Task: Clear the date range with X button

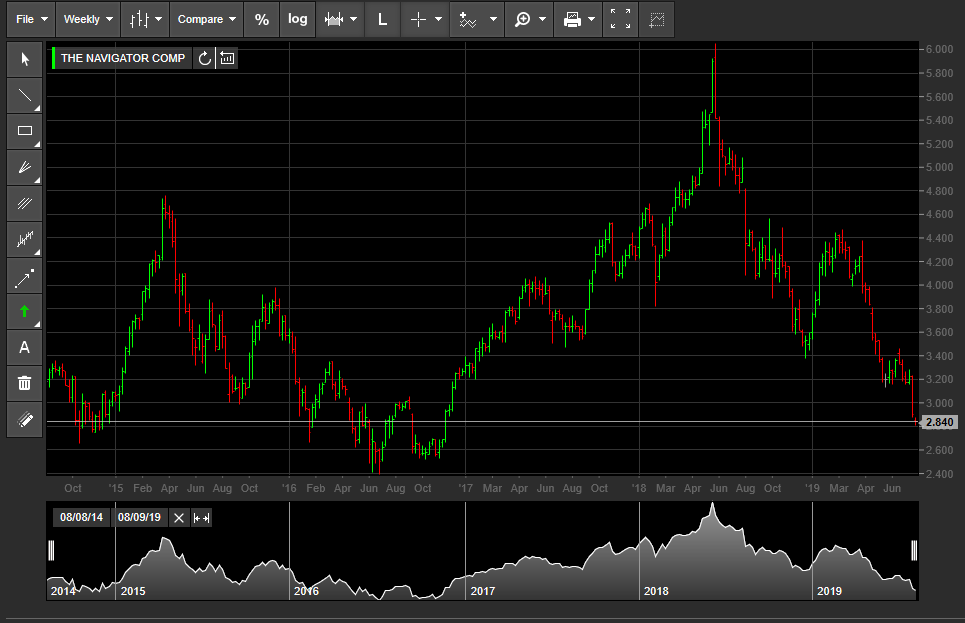Action: [178, 518]
